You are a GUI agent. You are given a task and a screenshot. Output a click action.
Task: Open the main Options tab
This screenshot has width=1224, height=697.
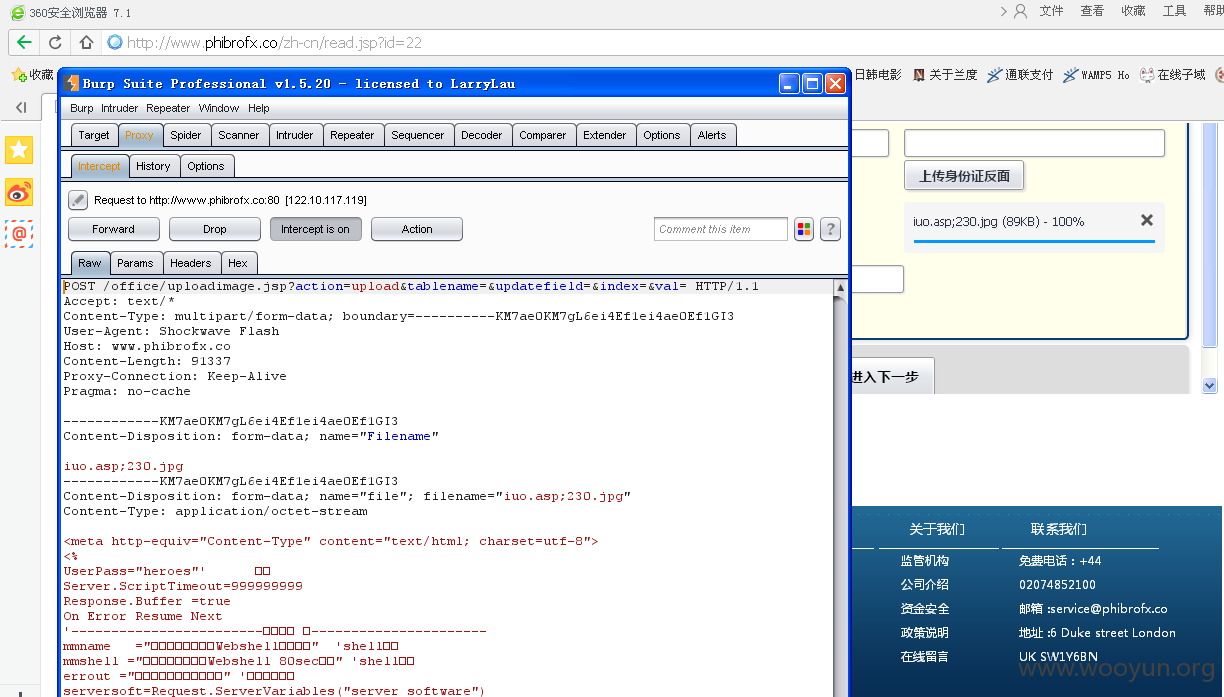pos(662,135)
